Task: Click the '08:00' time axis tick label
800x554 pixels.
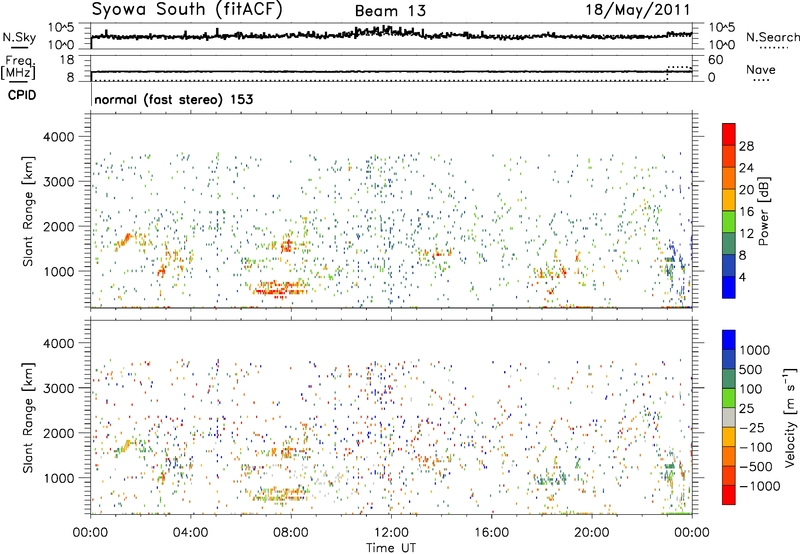Action: (x=291, y=532)
